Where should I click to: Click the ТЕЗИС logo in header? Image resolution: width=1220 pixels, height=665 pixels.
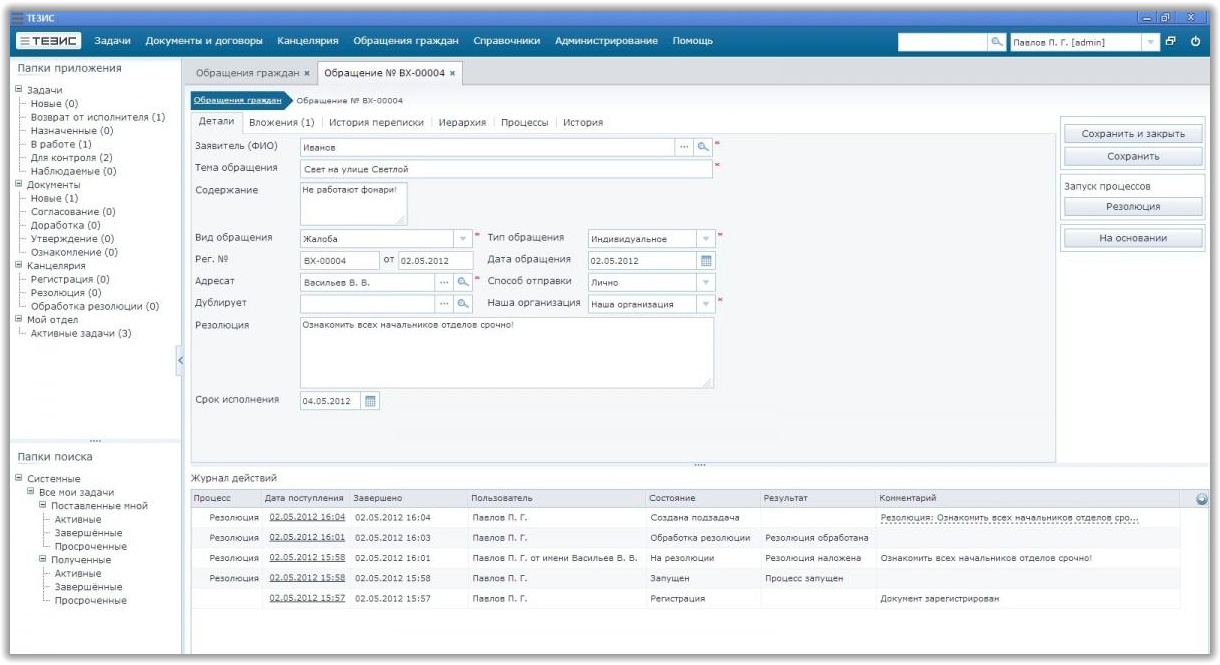(50, 41)
